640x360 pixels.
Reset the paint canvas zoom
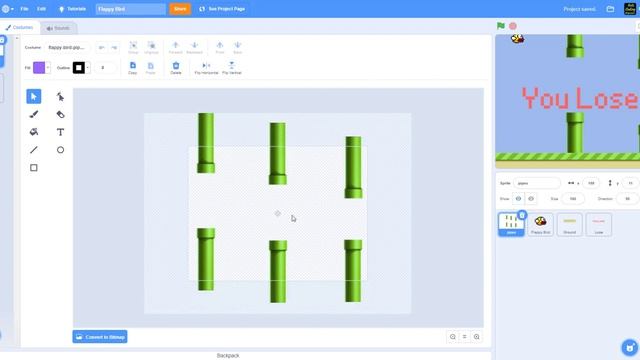click(464, 337)
